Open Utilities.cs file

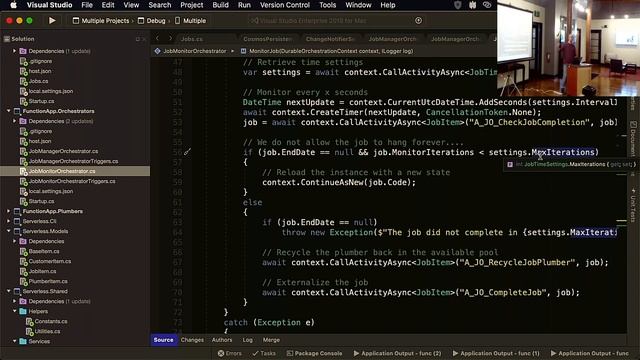point(47,331)
